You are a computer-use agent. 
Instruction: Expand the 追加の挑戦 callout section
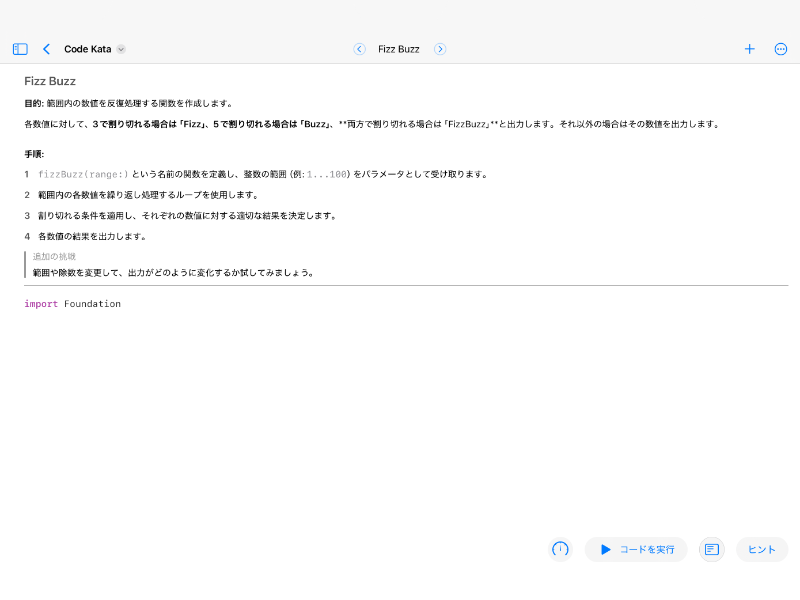tap(54, 256)
